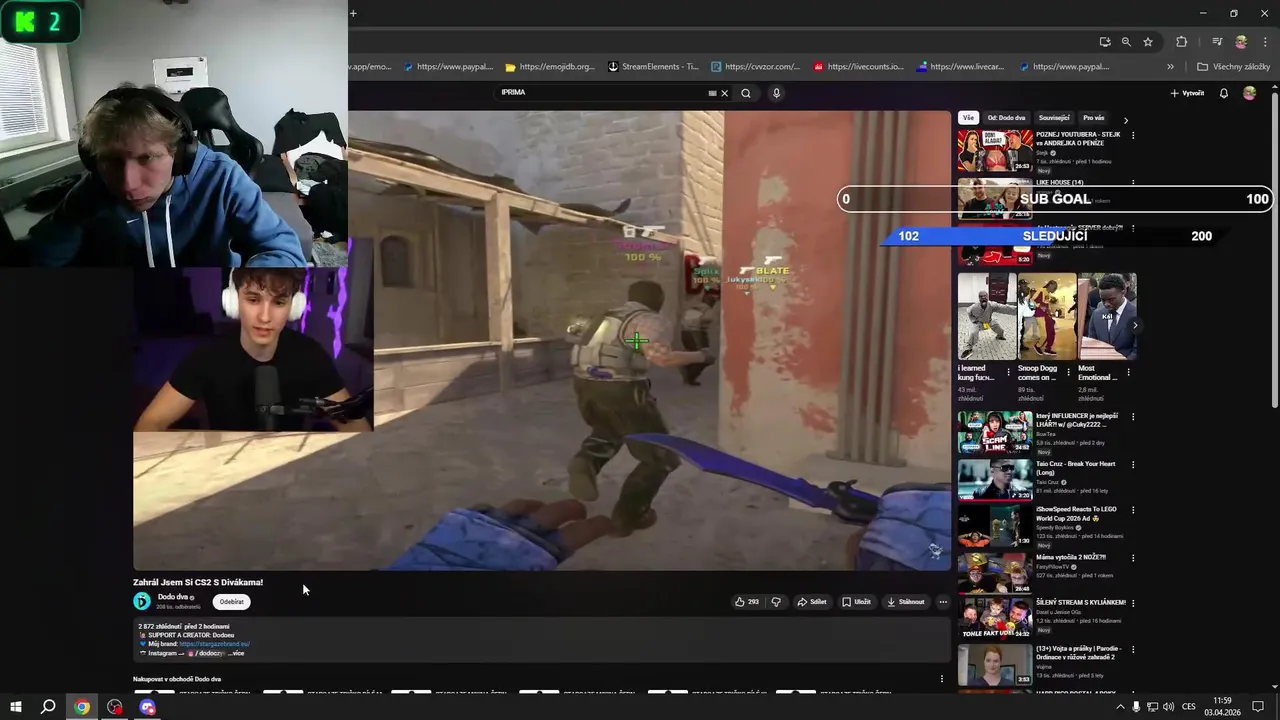Click the YouTube search magnifier icon
This screenshot has height=720, width=1280.
coord(745,93)
